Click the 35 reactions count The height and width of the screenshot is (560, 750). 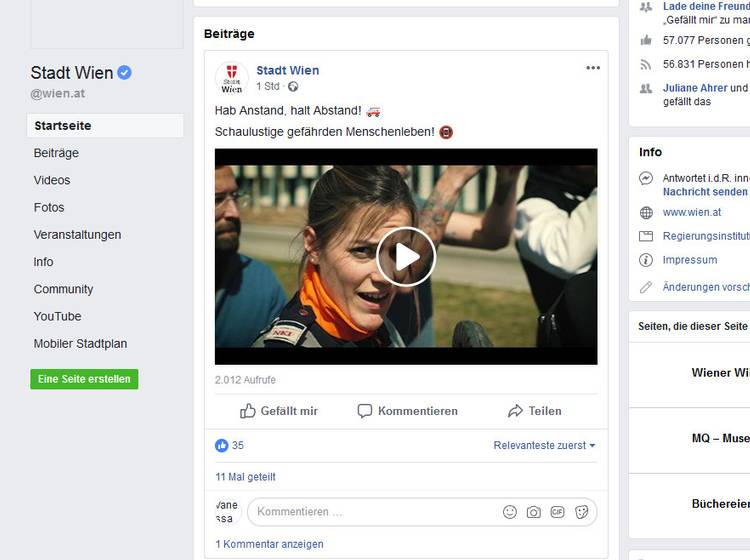tap(238, 445)
